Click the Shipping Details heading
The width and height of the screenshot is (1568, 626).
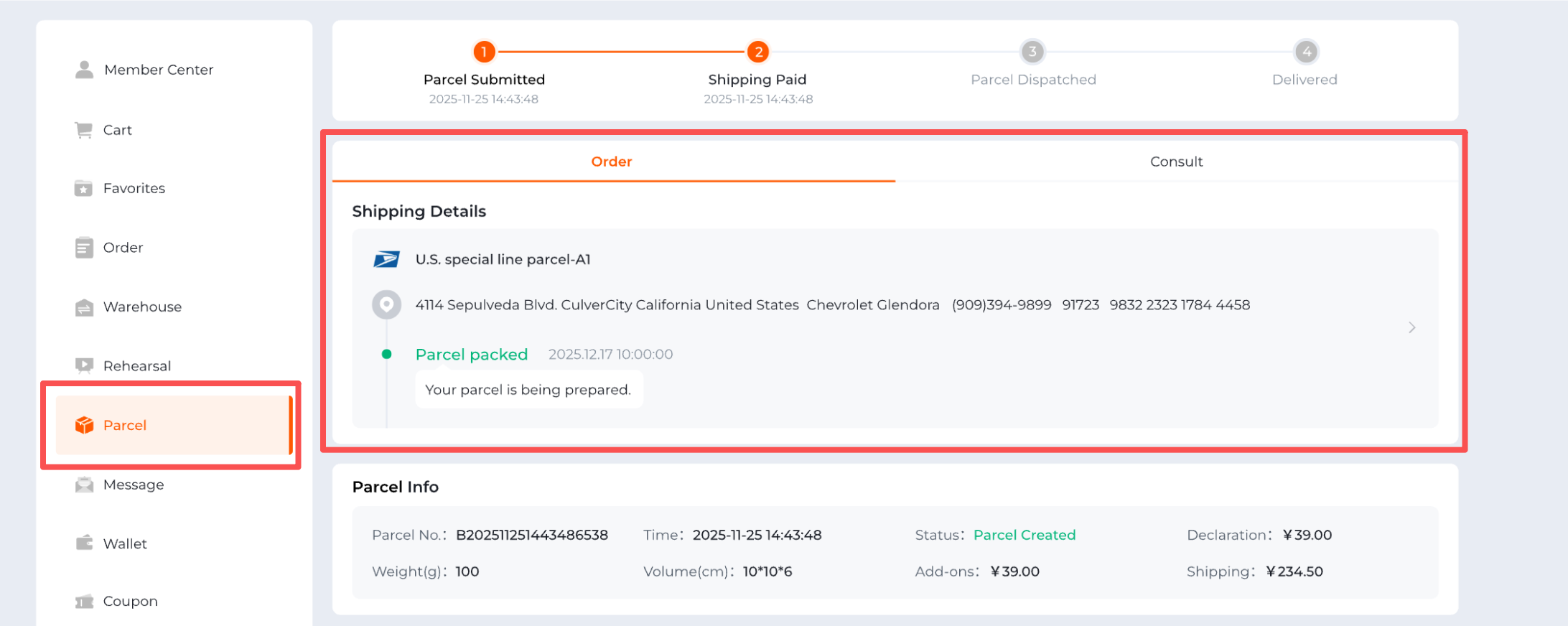coord(419,211)
